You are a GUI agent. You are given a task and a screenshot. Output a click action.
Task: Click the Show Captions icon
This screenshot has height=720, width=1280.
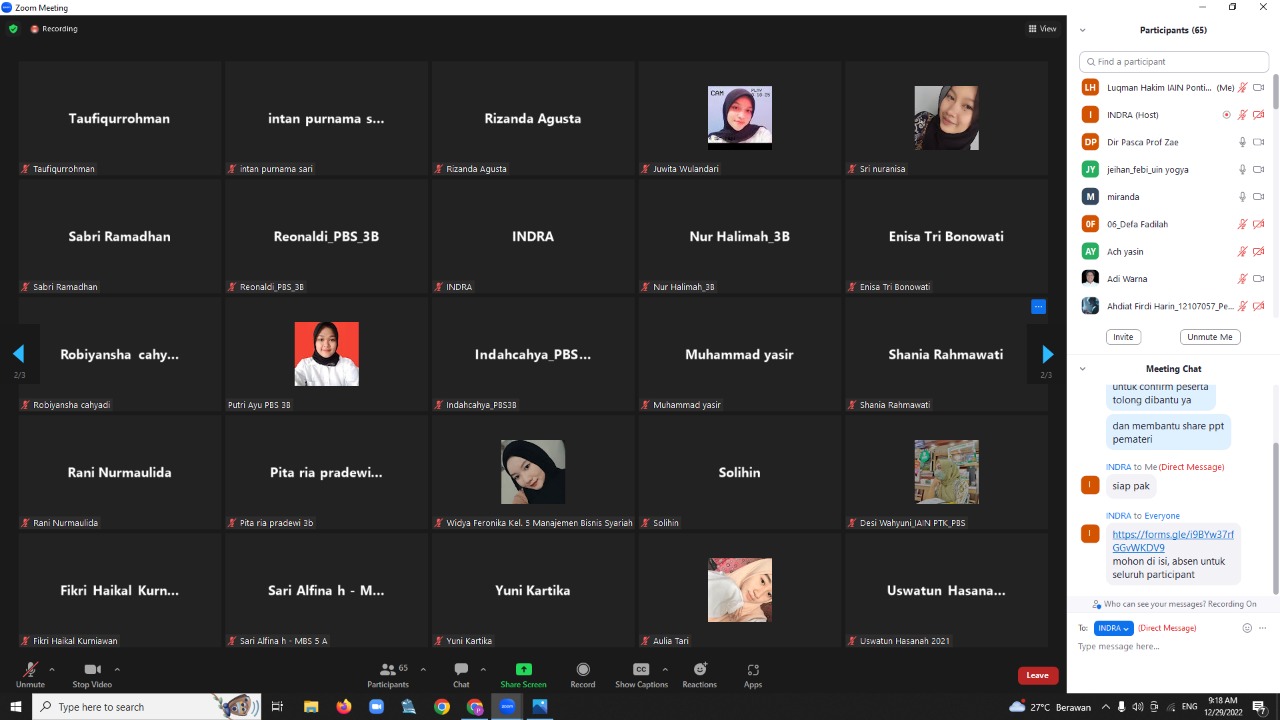coord(641,670)
